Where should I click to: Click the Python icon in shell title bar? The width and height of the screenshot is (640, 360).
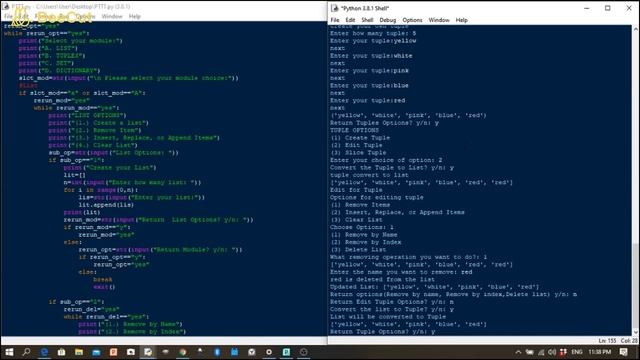(335, 8)
